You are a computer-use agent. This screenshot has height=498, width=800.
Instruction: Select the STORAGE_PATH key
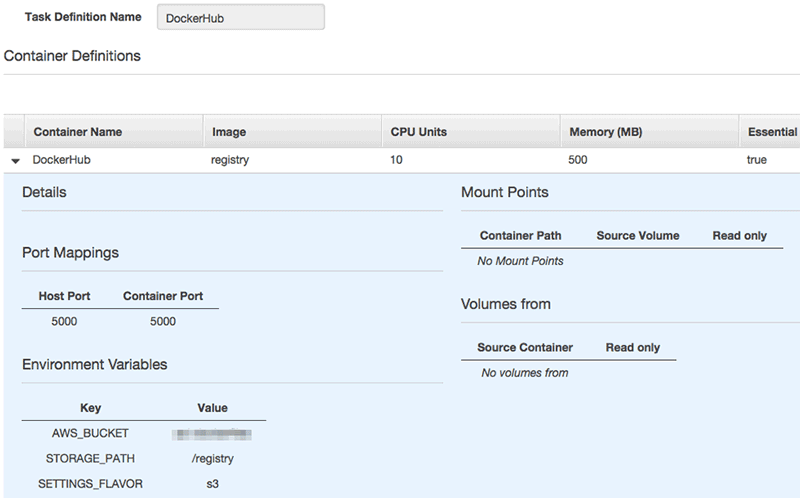[x=90, y=458]
